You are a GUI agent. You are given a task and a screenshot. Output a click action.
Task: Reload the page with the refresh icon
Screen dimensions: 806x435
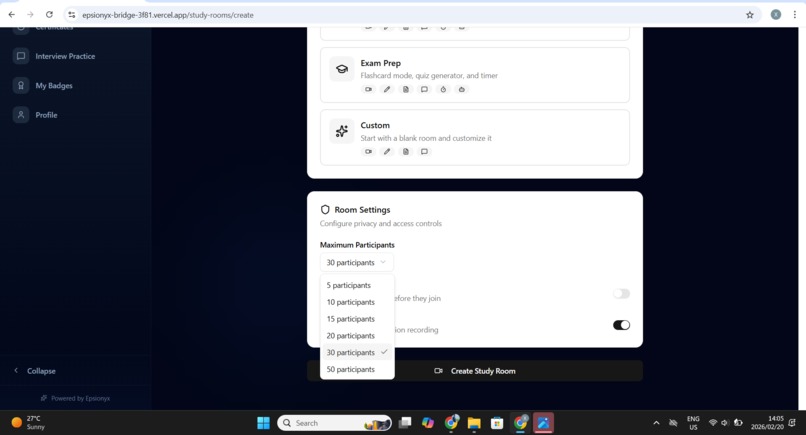pos(49,15)
